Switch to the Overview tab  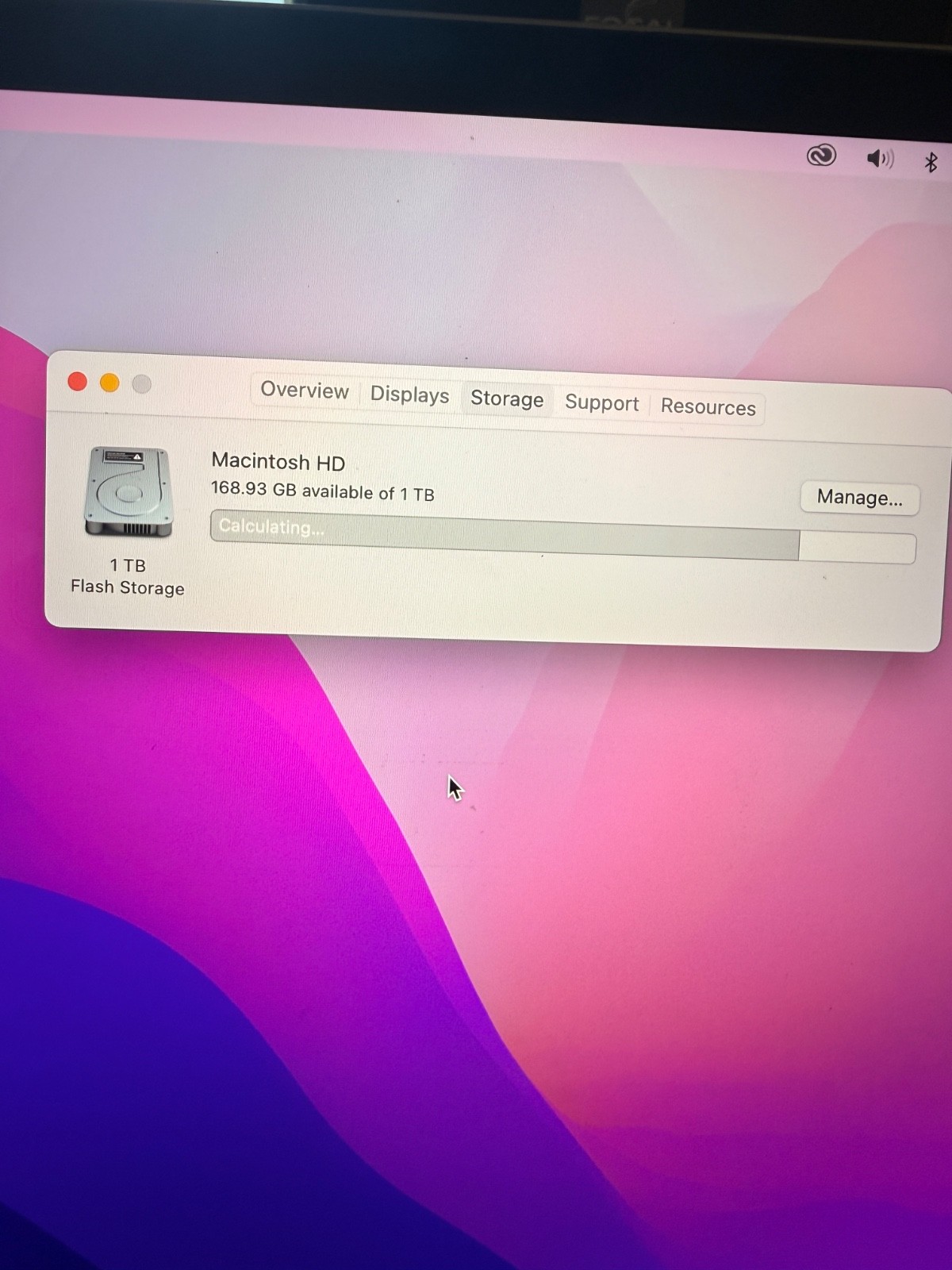coord(305,390)
